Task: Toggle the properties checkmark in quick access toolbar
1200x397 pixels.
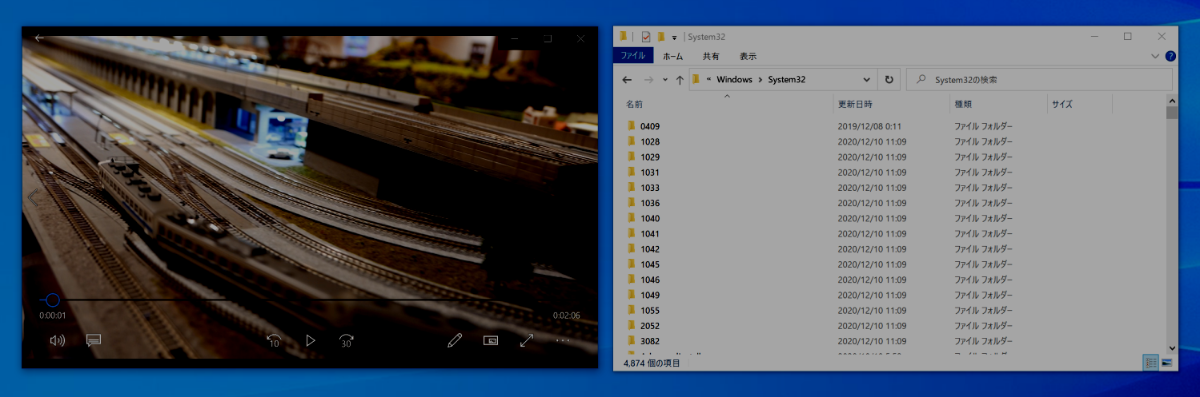Action: point(646,36)
